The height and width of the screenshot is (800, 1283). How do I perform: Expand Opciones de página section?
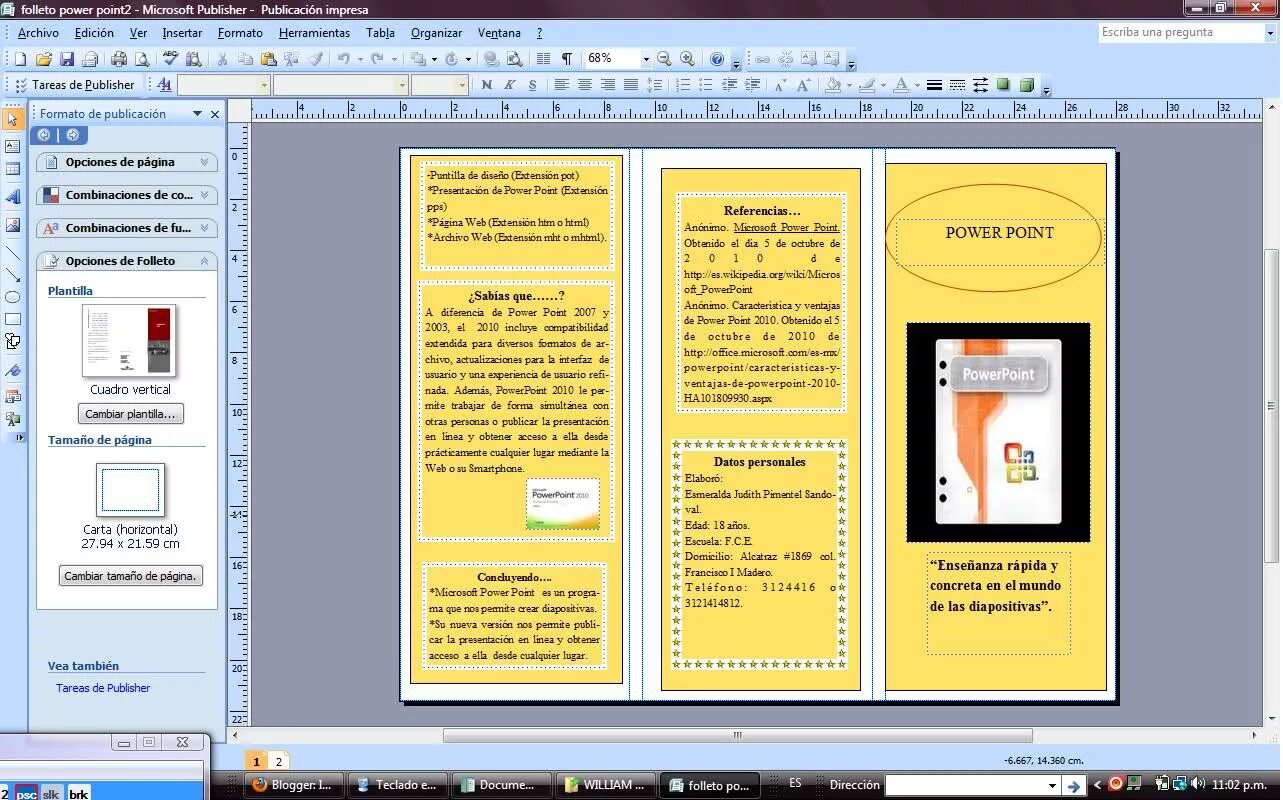[x=127, y=162]
